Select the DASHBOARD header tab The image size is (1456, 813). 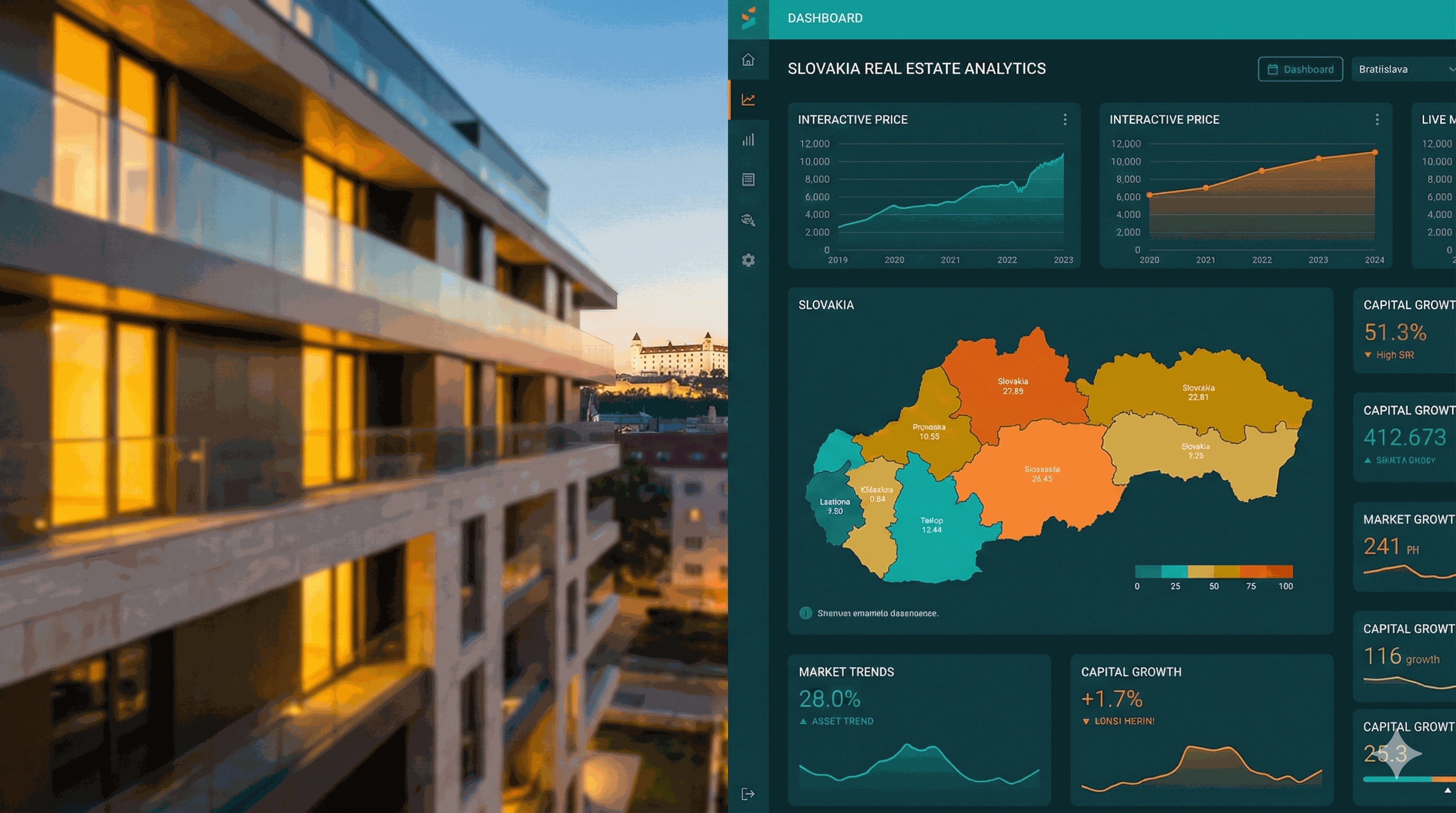(x=825, y=18)
